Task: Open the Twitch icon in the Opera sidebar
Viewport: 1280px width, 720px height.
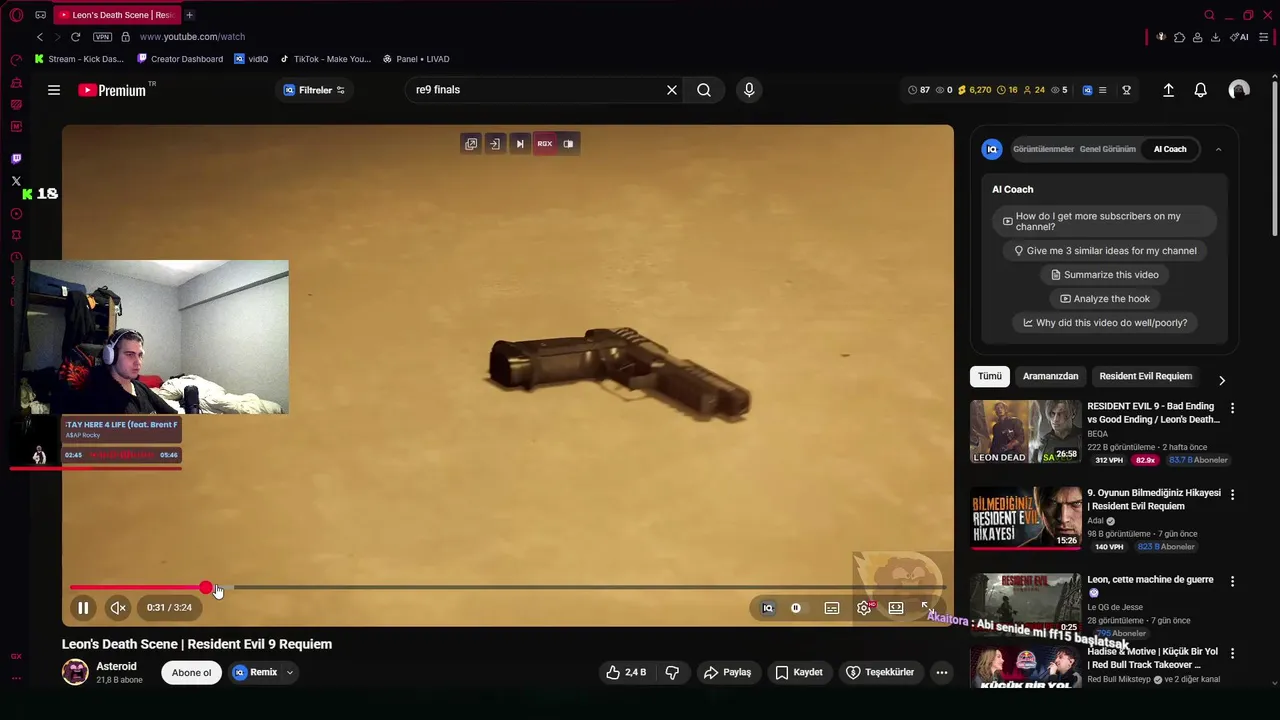Action: (16, 159)
